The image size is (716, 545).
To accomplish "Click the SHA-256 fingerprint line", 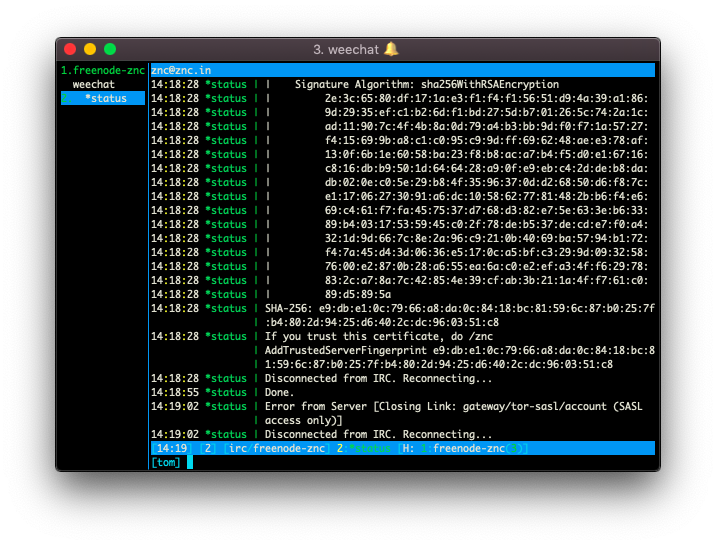I will point(459,309).
